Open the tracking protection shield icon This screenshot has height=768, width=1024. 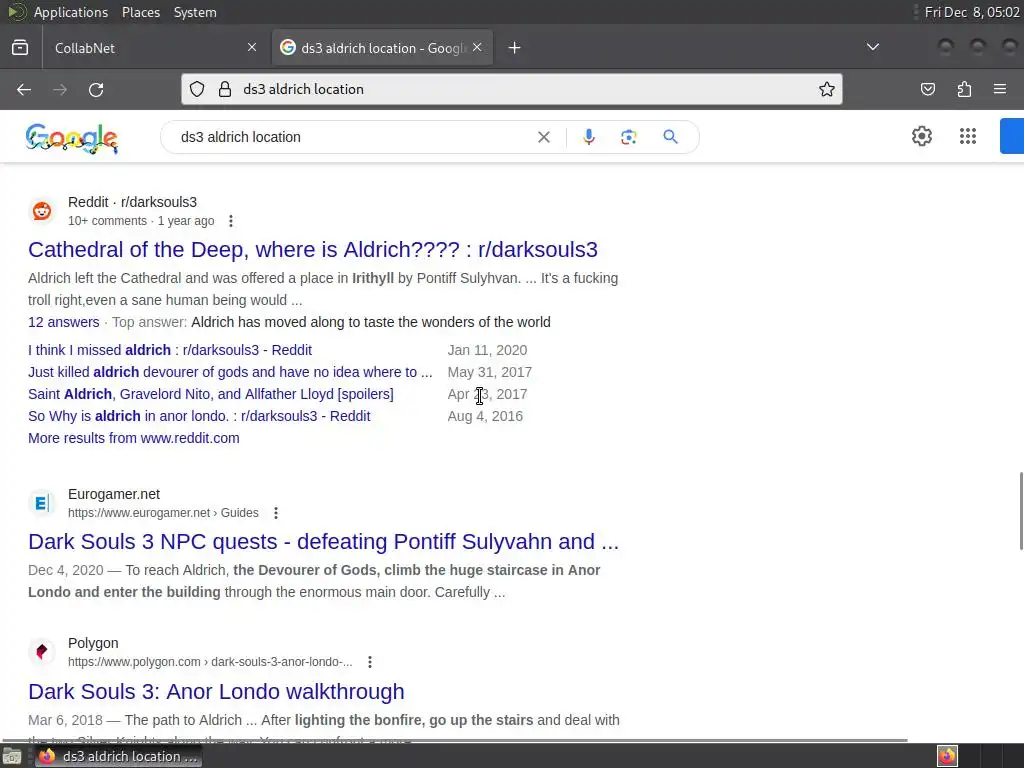(x=197, y=89)
